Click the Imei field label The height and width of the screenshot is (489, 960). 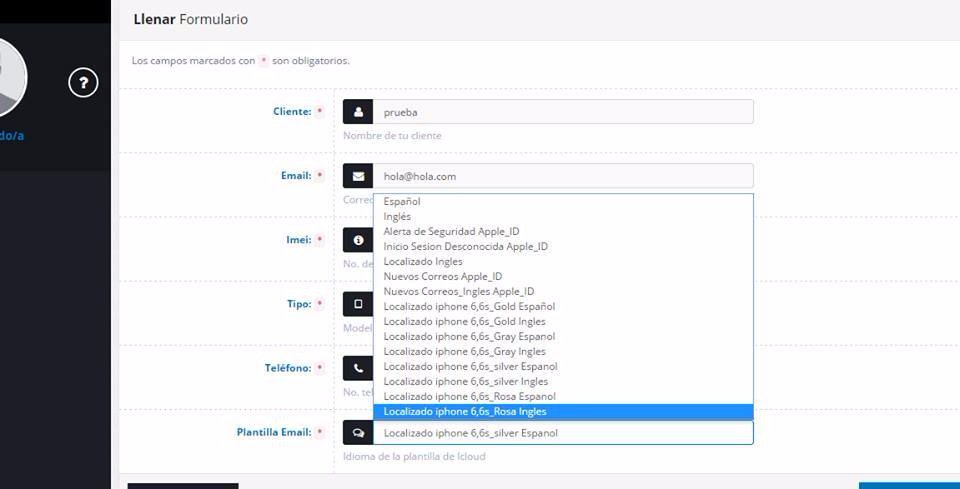299,240
